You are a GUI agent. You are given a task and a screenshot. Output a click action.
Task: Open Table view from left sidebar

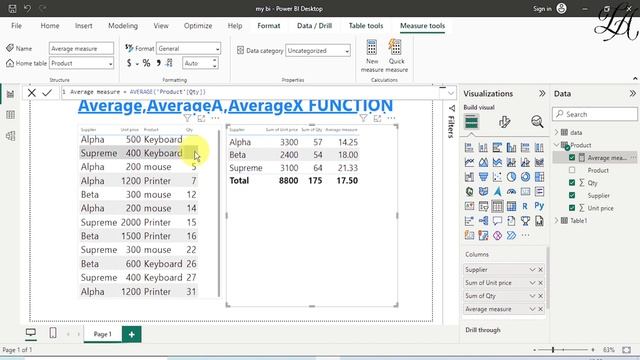click(x=11, y=115)
